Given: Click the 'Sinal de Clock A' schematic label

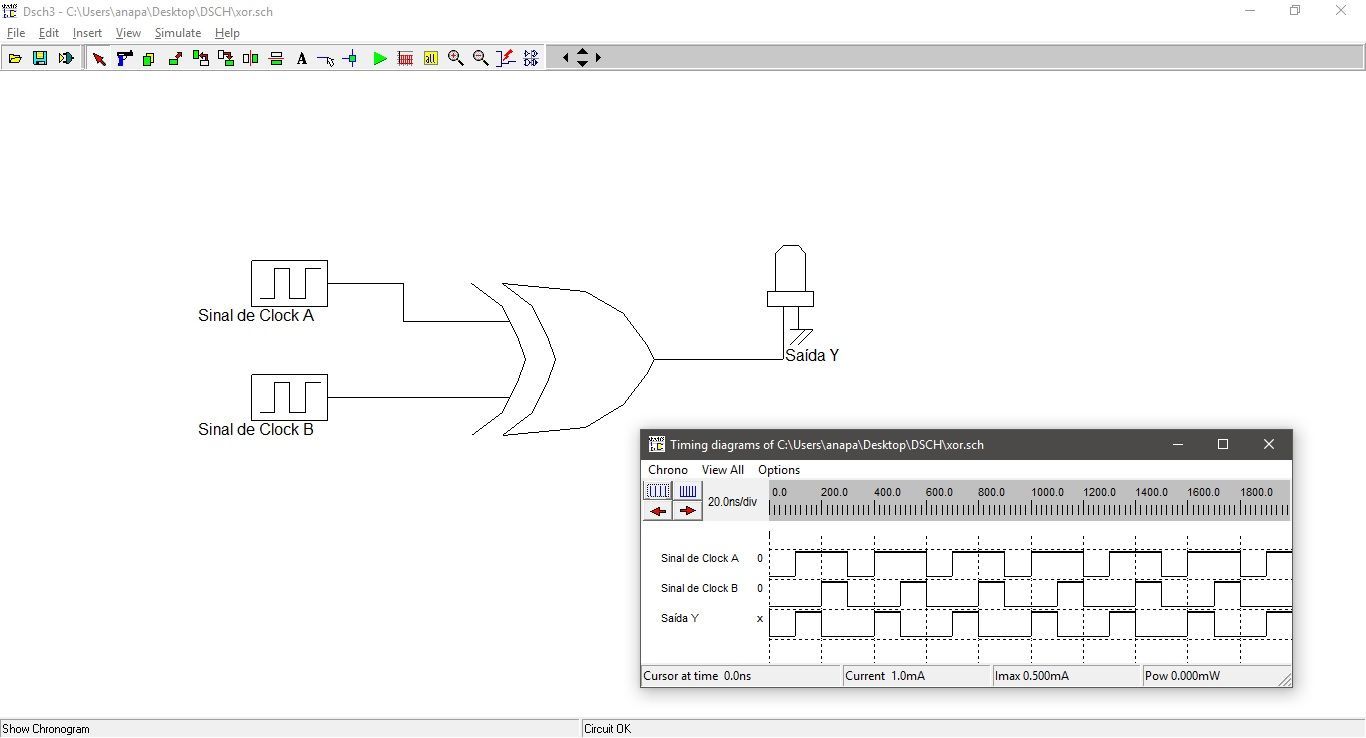Looking at the screenshot, I should 256,316.
